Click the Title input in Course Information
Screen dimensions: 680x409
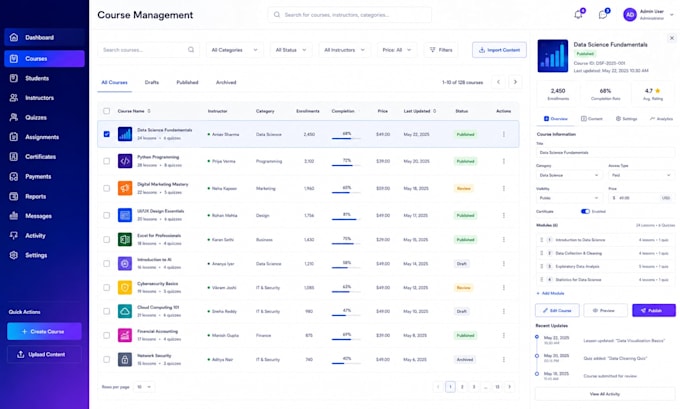605,153
